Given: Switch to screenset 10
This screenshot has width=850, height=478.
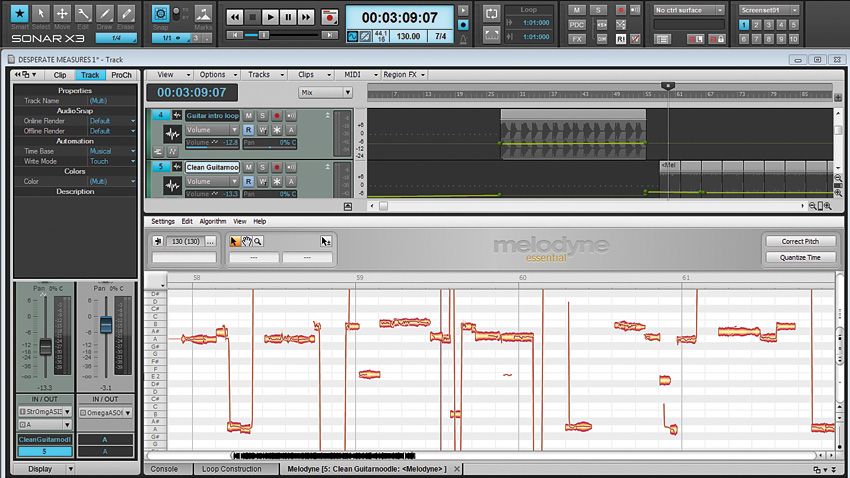Looking at the screenshot, I should [x=794, y=39].
